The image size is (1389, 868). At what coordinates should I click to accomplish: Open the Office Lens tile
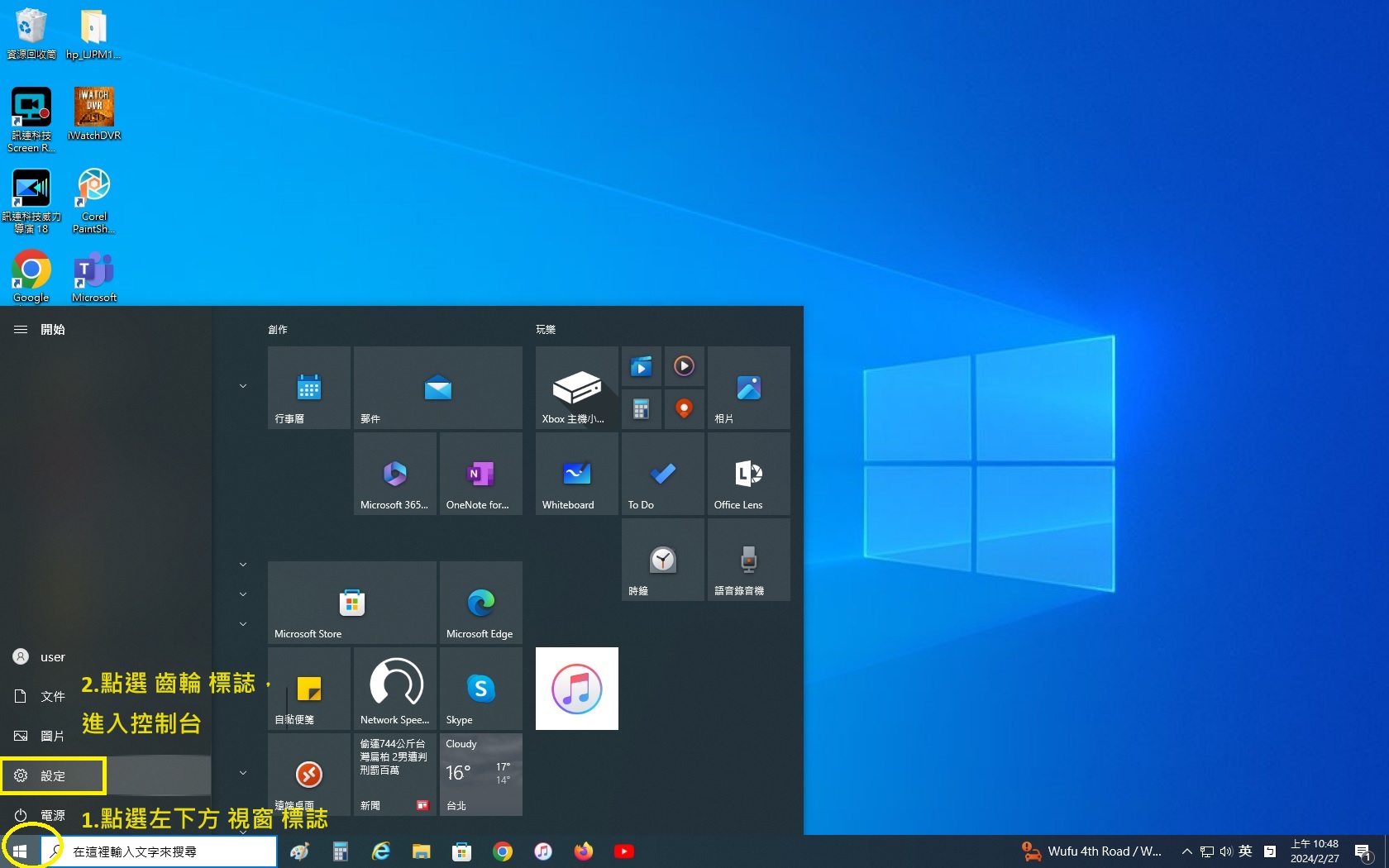click(749, 474)
